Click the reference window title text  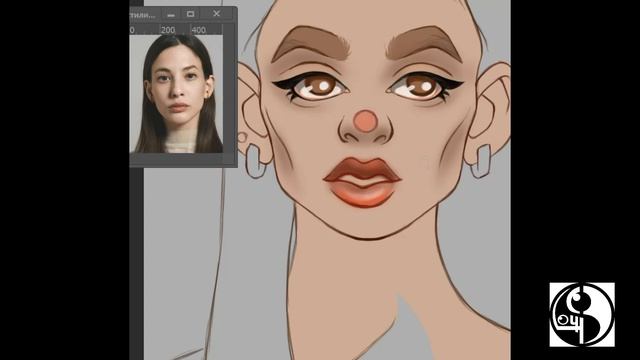[142, 15]
